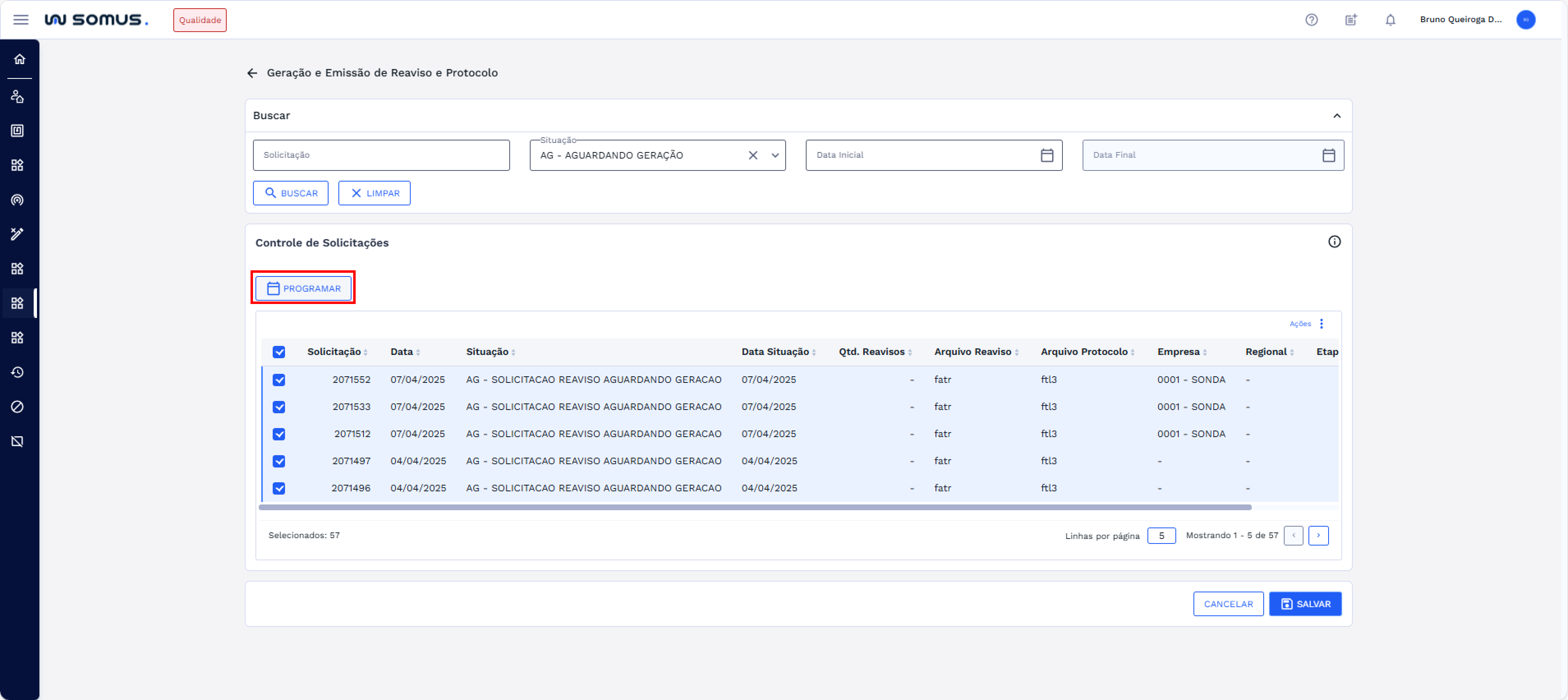The height and width of the screenshot is (700, 1568).
Task: Expand the Situação dropdown arrow
Action: [x=775, y=155]
